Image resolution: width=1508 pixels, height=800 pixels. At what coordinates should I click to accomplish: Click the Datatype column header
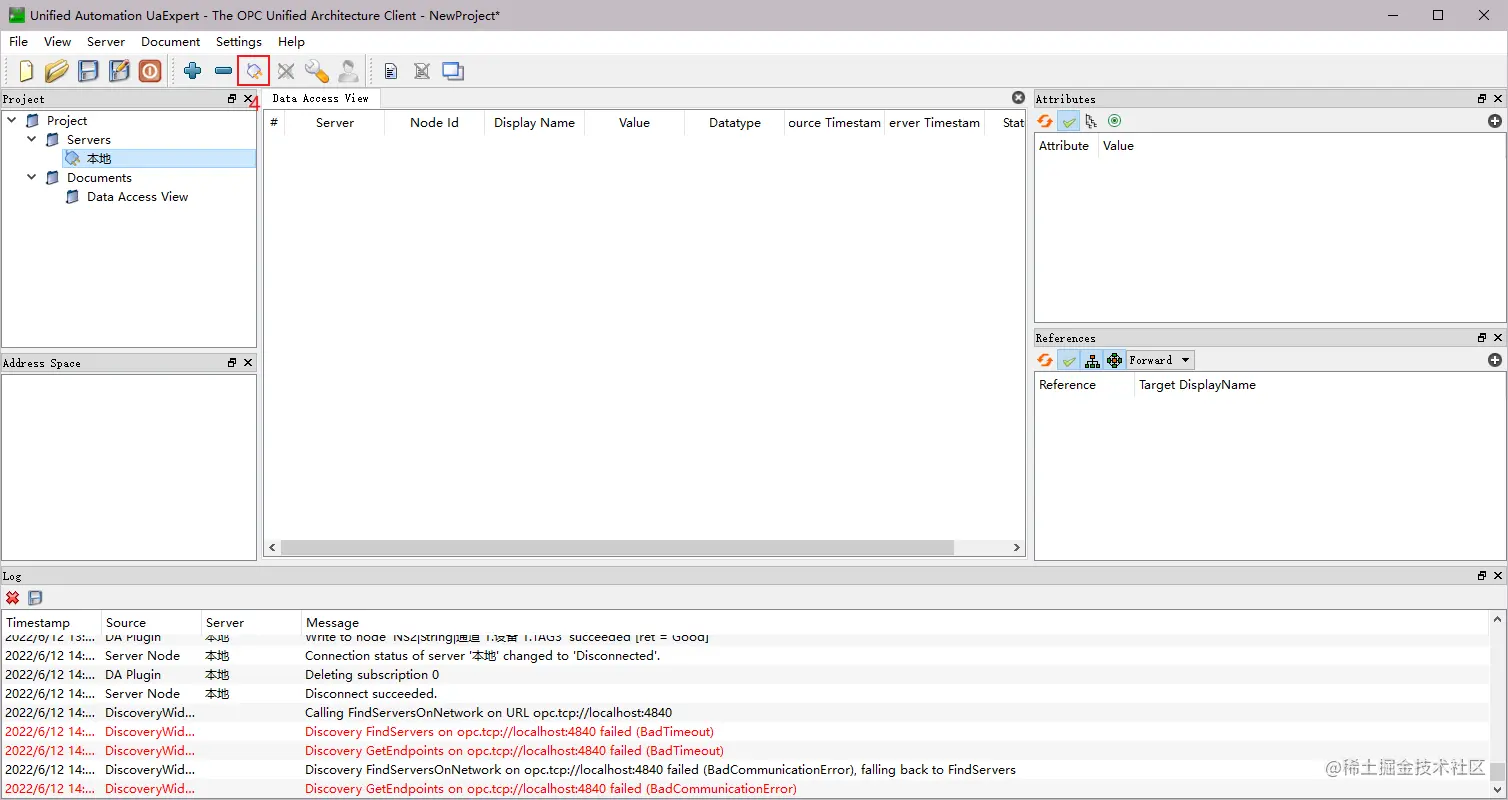pos(735,123)
